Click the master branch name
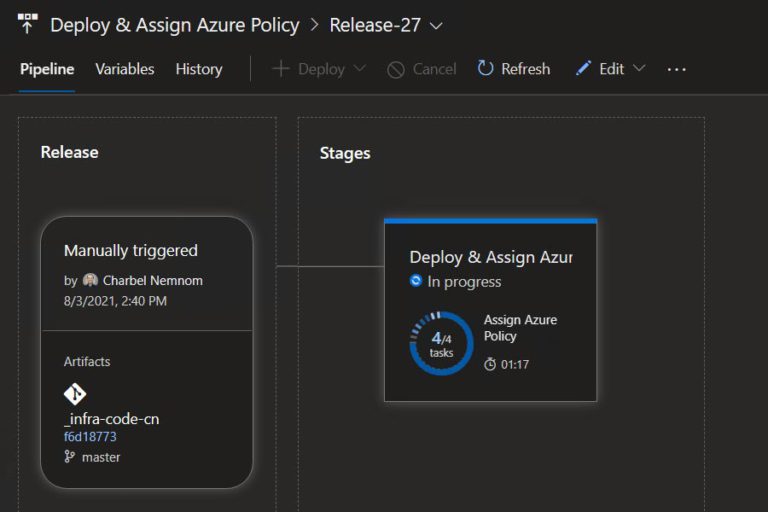The image size is (768, 512). [x=101, y=457]
